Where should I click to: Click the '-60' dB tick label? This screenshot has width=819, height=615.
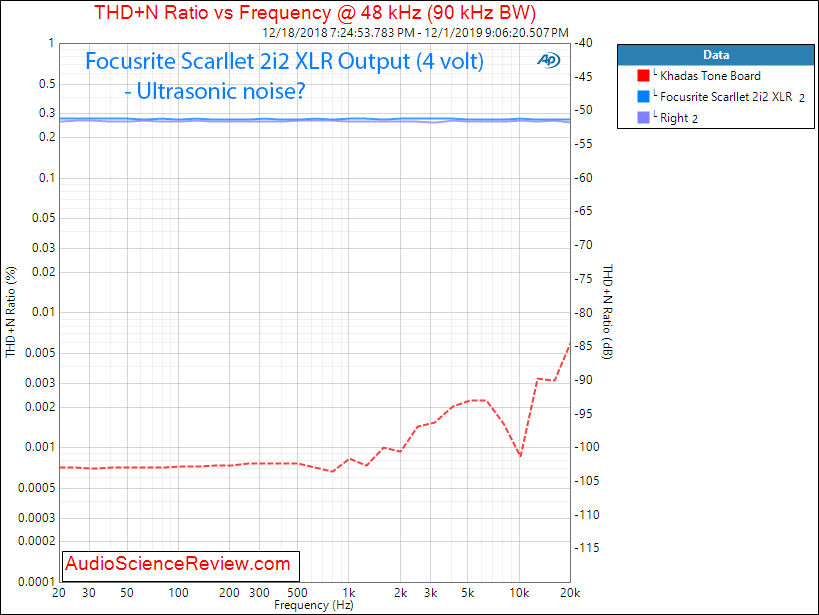point(583,178)
